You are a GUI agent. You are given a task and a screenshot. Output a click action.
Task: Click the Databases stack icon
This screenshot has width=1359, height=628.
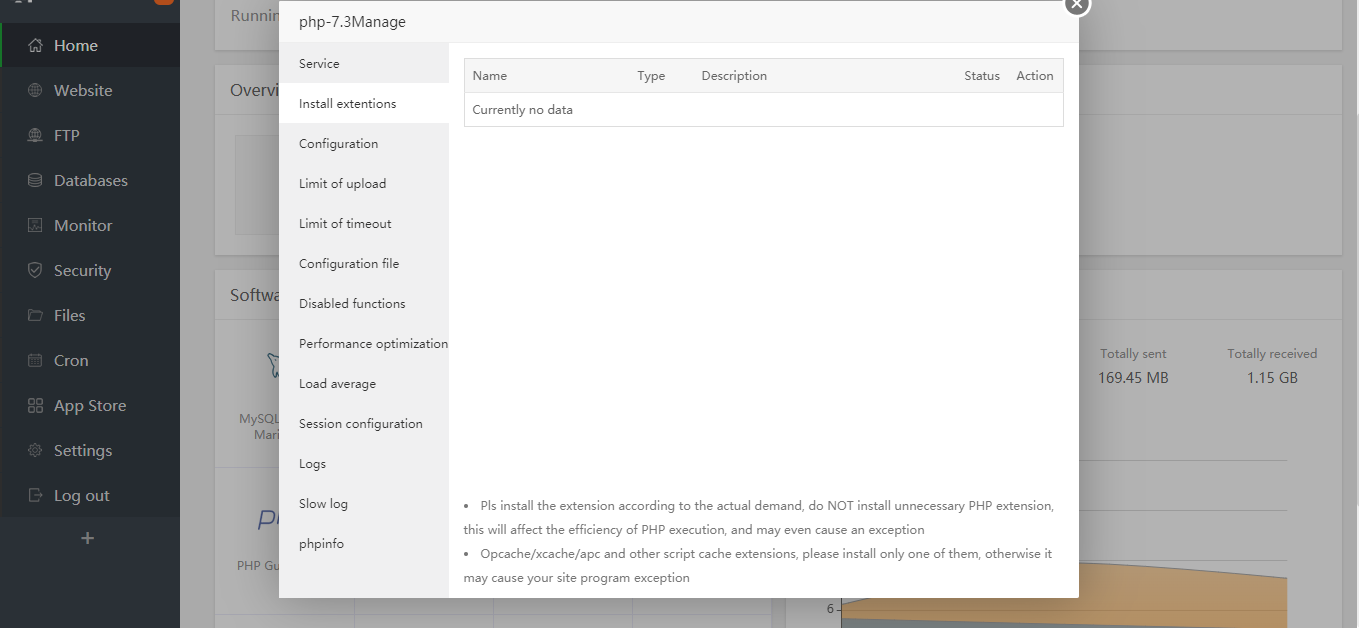point(35,180)
